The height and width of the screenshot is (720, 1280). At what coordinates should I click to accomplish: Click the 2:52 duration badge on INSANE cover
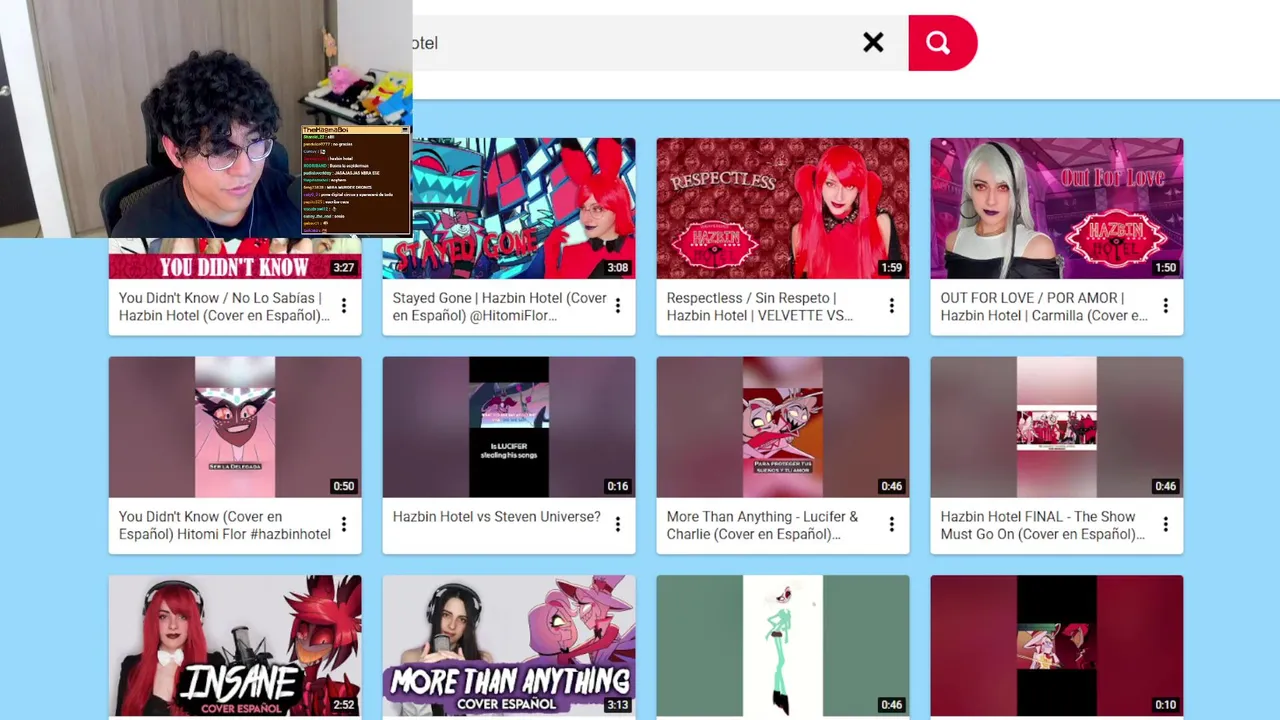point(344,705)
